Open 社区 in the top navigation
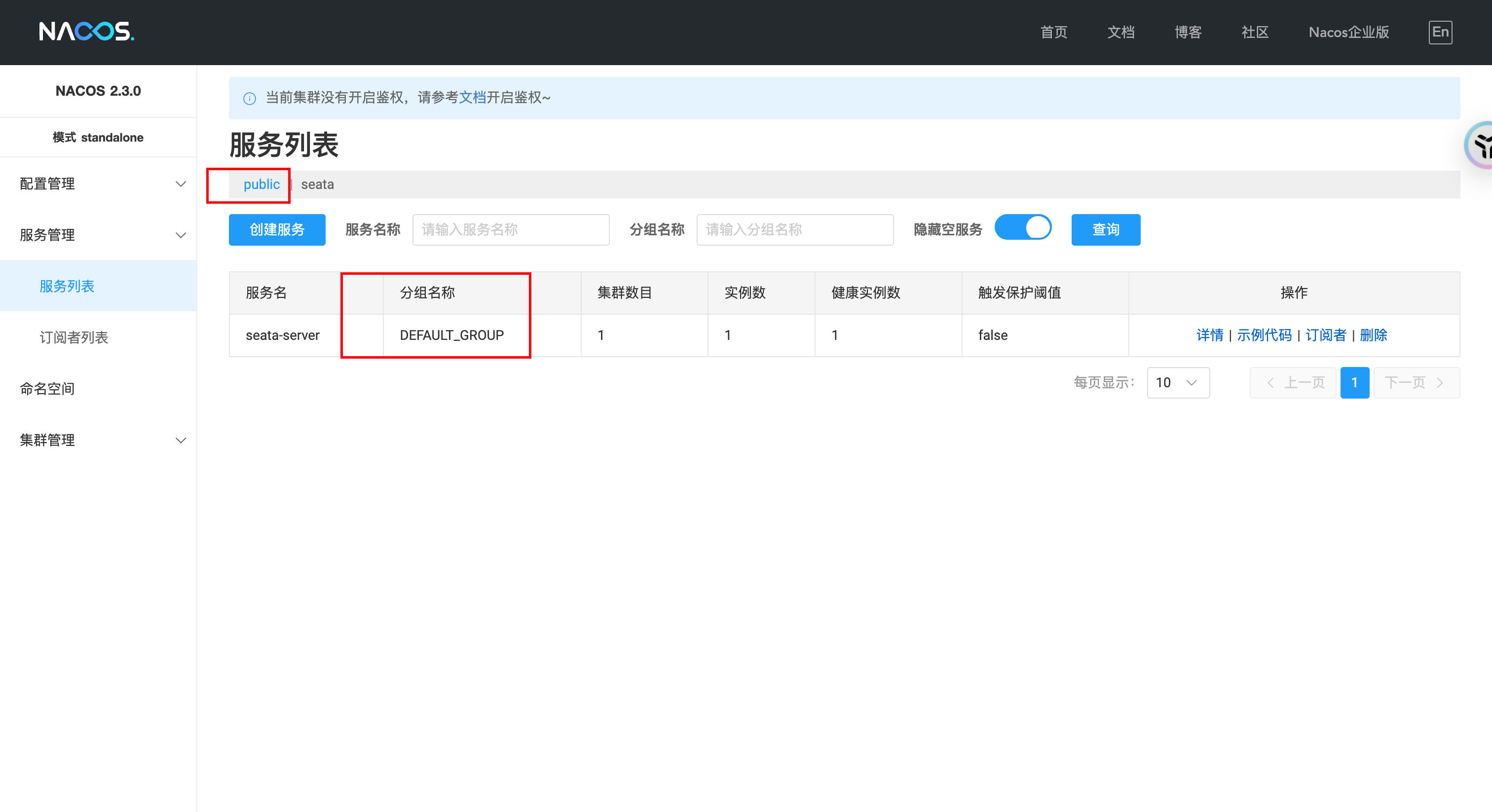1492x812 pixels. [x=1255, y=32]
